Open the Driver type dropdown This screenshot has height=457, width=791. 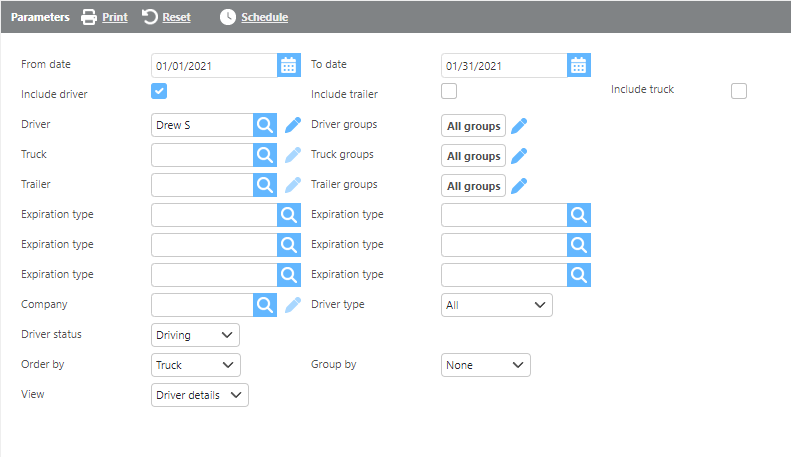(496, 305)
